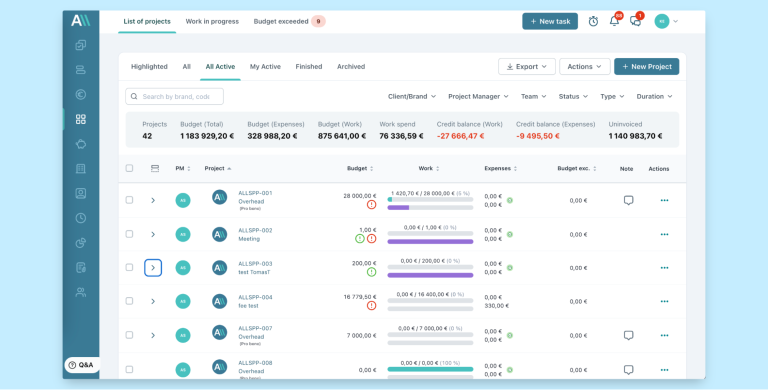Viewport: 768px width, 390px height.
Task: Expand the ALLSPP-001 project row
Action: coord(153,200)
